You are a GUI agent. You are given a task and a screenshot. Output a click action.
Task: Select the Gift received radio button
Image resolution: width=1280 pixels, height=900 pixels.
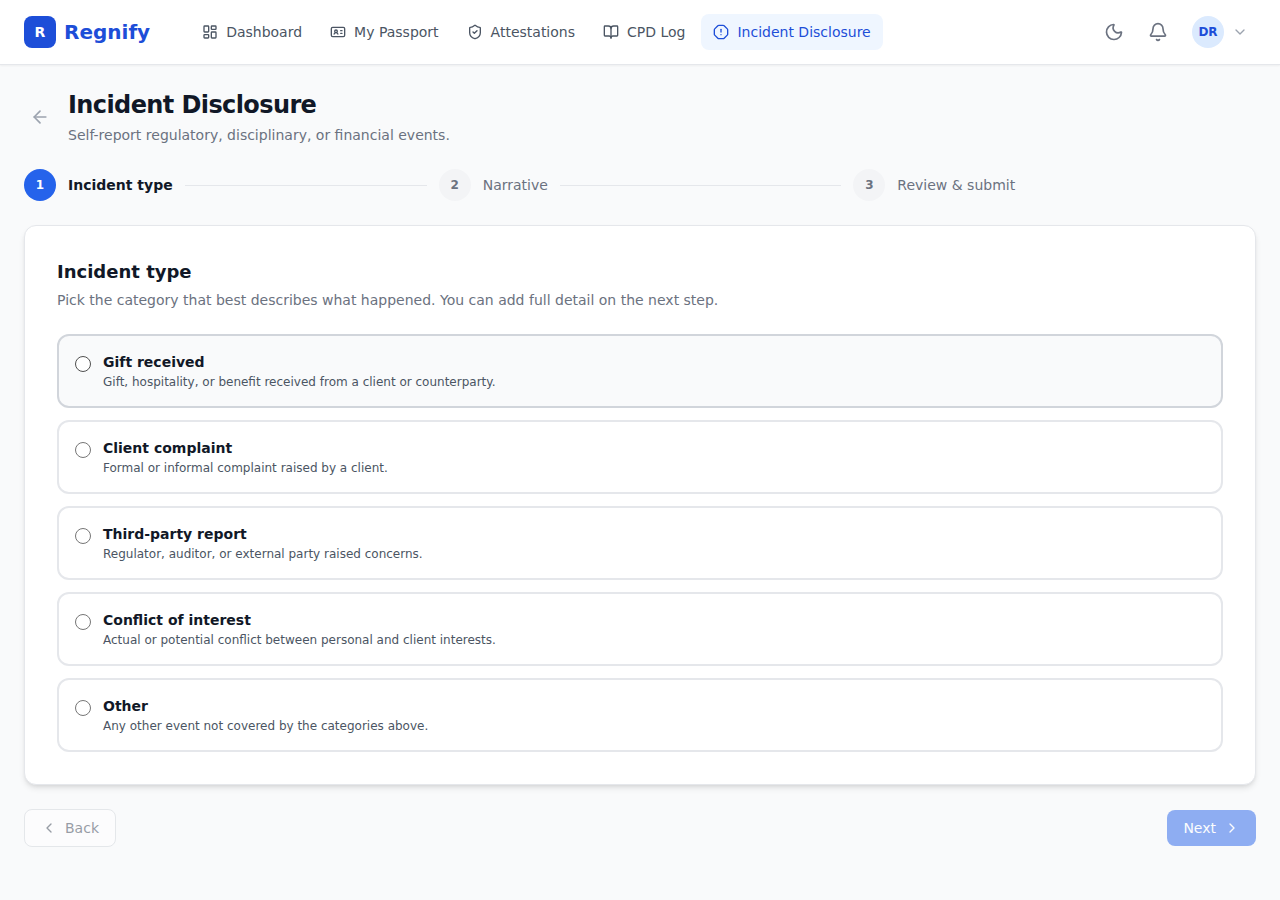83,364
